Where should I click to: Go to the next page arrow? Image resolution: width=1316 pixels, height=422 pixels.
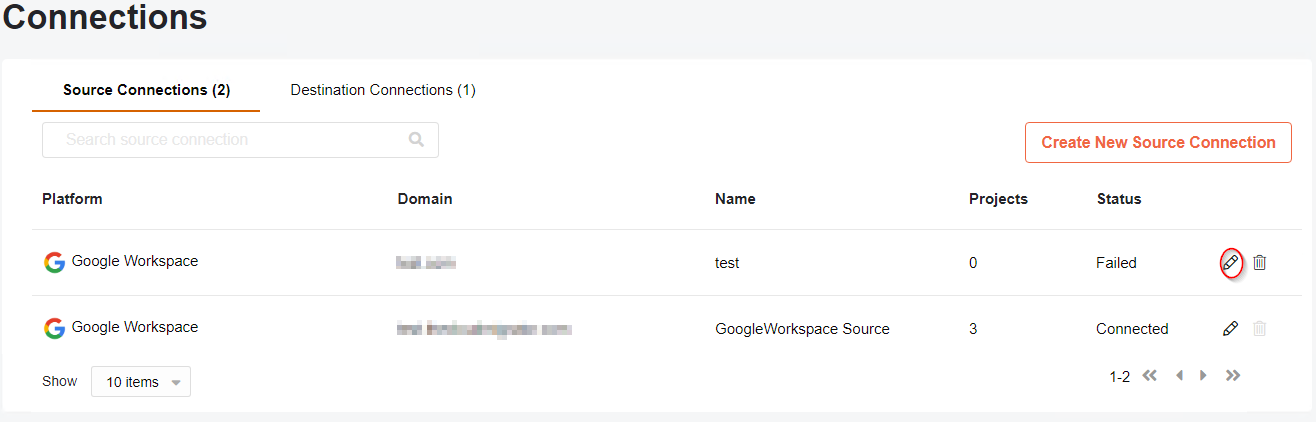click(1203, 376)
